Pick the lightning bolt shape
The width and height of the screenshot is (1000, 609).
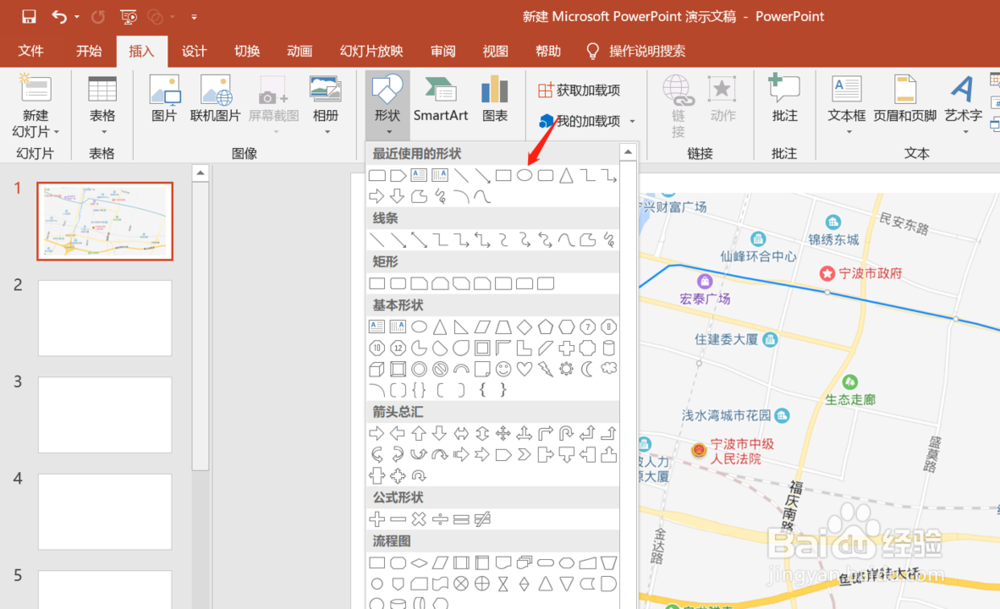pyautogui.click(x=545, y=369)
